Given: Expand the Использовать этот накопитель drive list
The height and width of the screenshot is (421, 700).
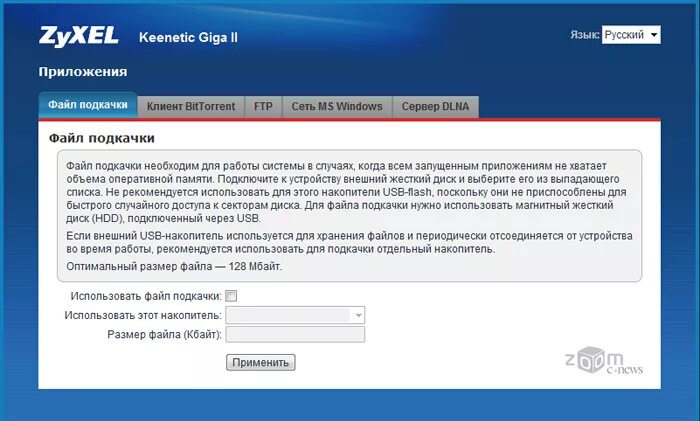Looking at the screenshot, I should [295, 315].
